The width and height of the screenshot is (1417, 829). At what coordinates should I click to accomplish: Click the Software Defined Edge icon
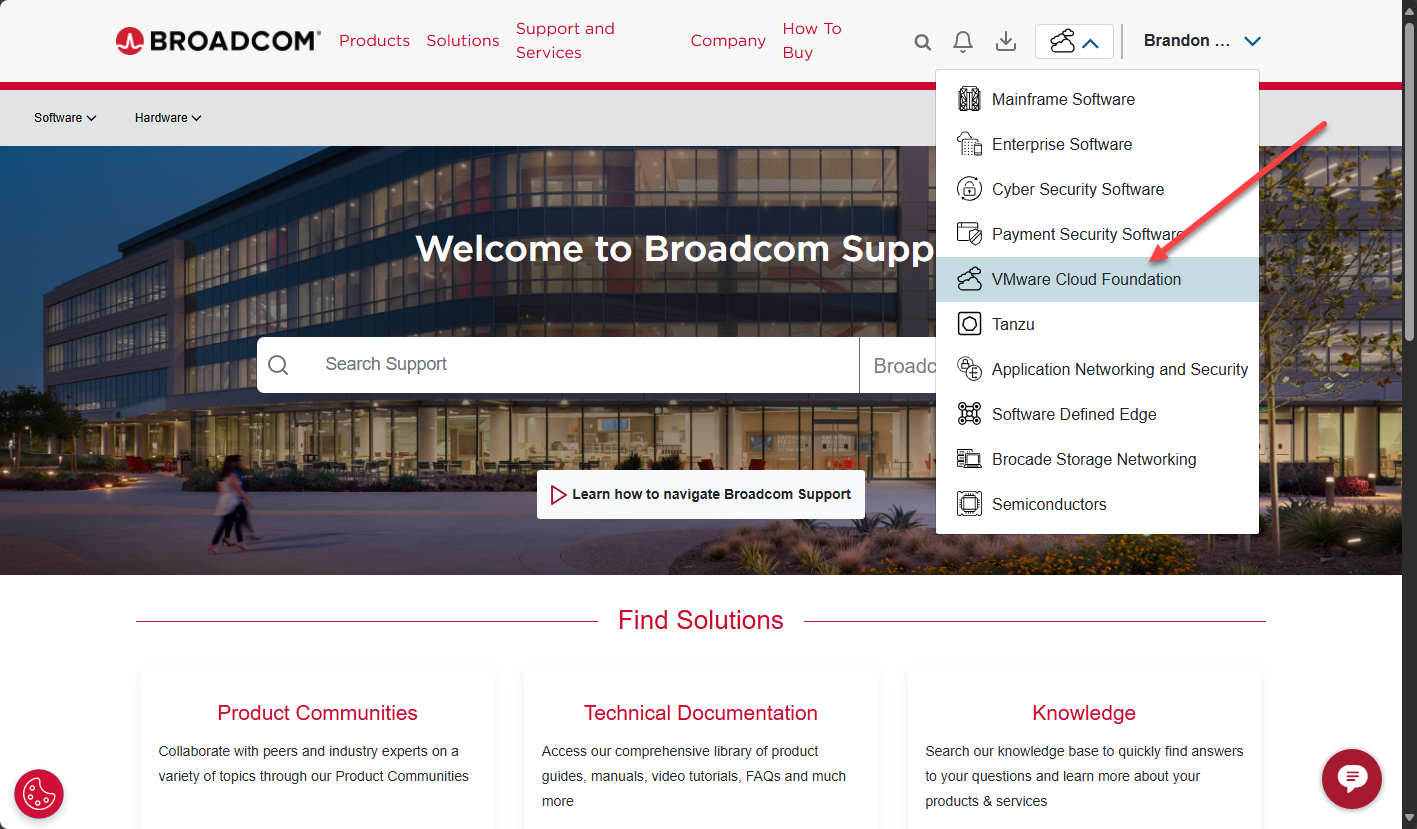(969, 414)
